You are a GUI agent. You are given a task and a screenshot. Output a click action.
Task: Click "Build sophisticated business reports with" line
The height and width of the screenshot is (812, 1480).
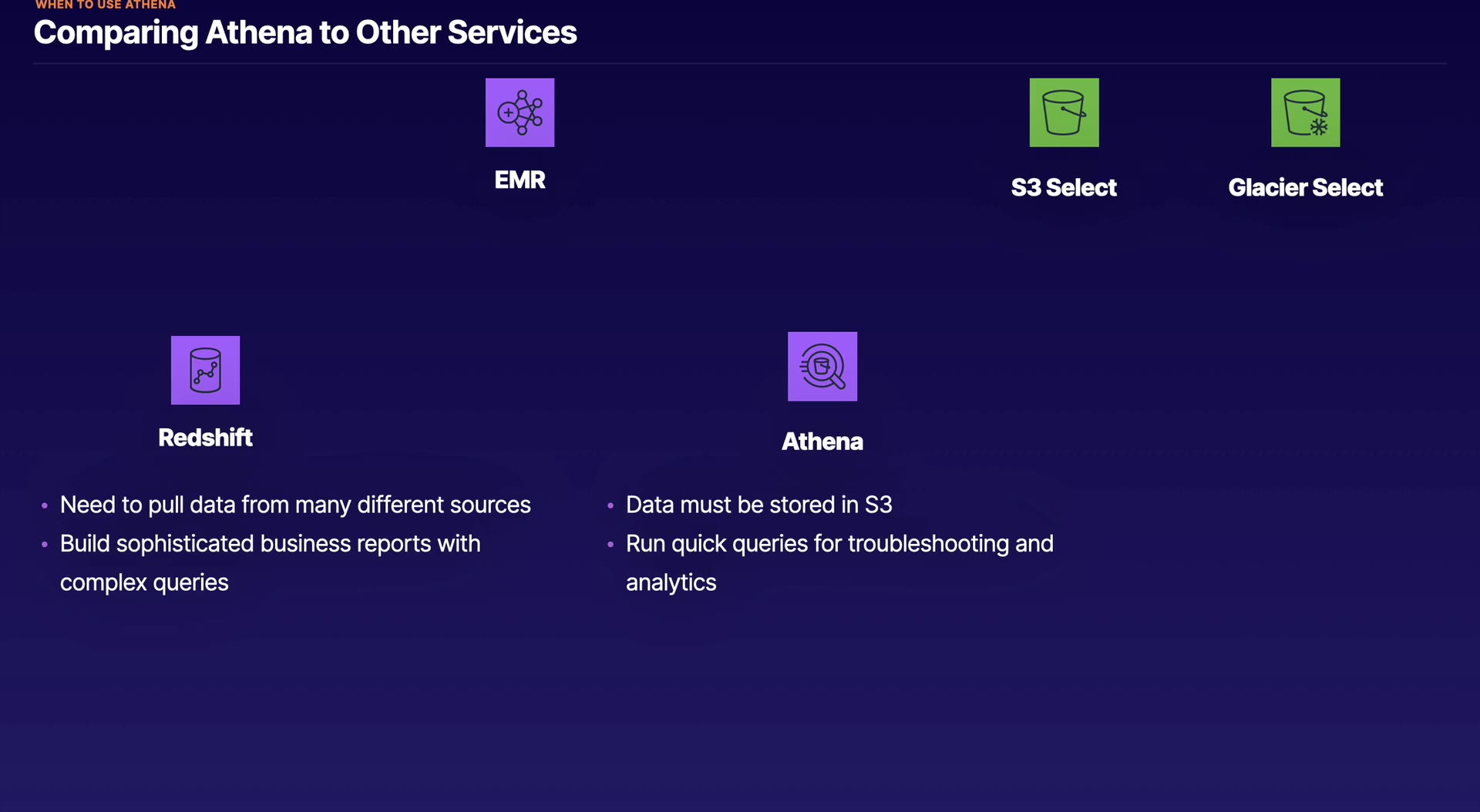[270, 544]
